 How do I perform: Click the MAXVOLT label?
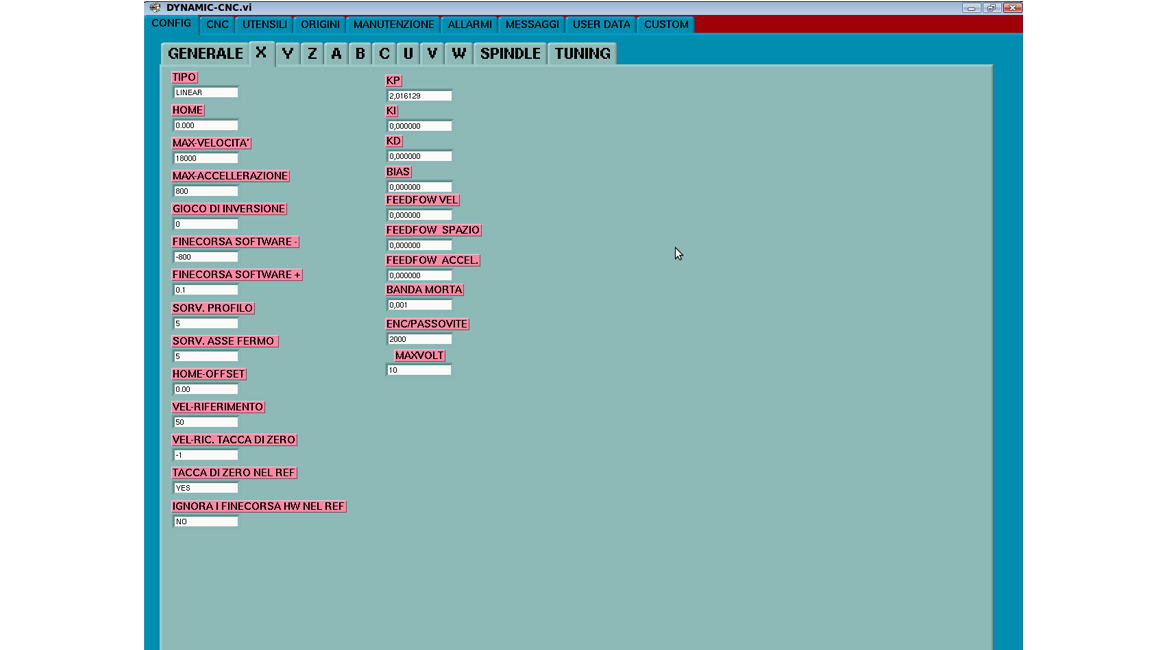tap(419, 355)
